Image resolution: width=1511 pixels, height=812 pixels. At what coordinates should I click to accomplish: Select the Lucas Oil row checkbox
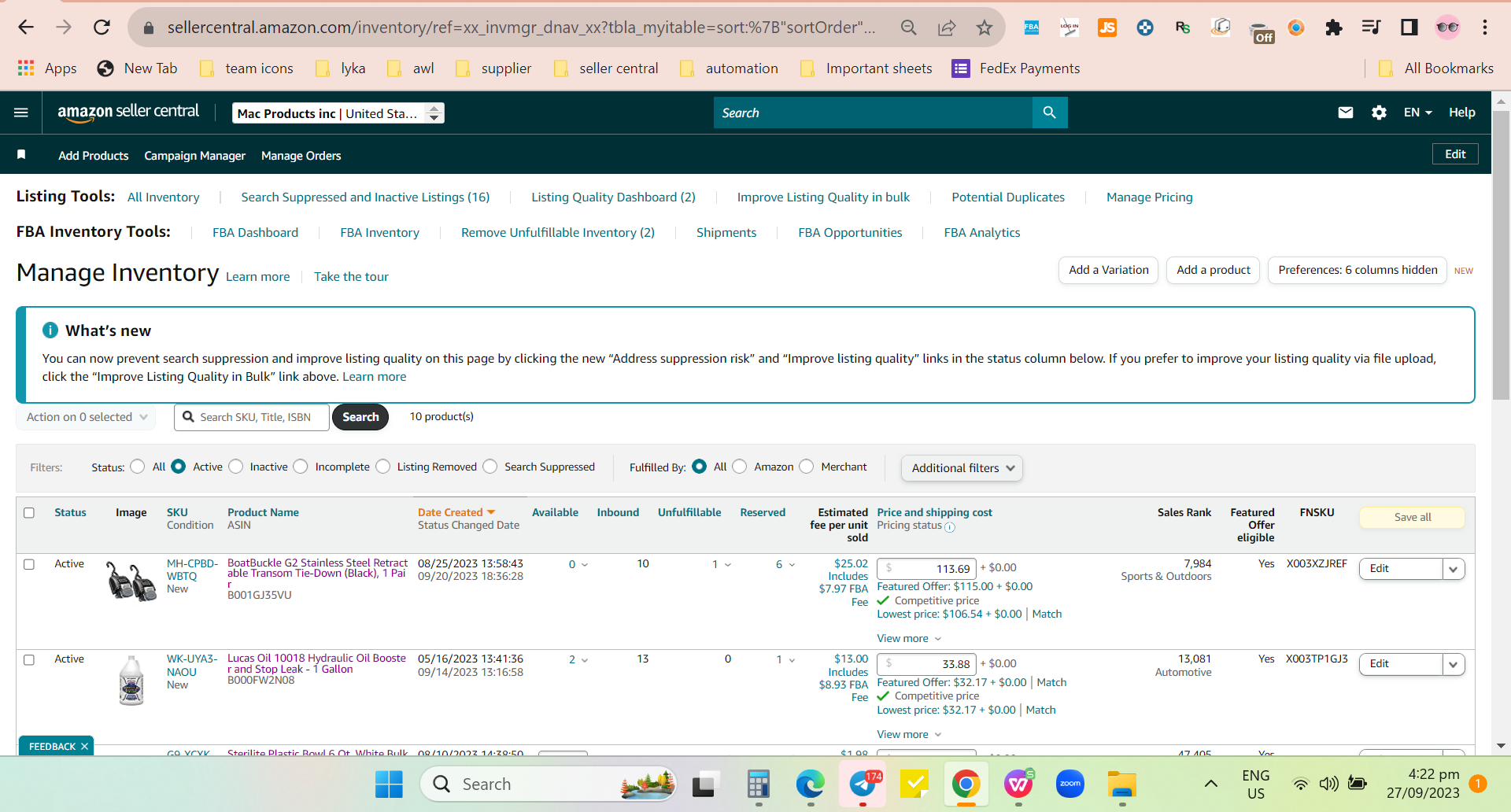pyautogui.click(x=29, y=660)
